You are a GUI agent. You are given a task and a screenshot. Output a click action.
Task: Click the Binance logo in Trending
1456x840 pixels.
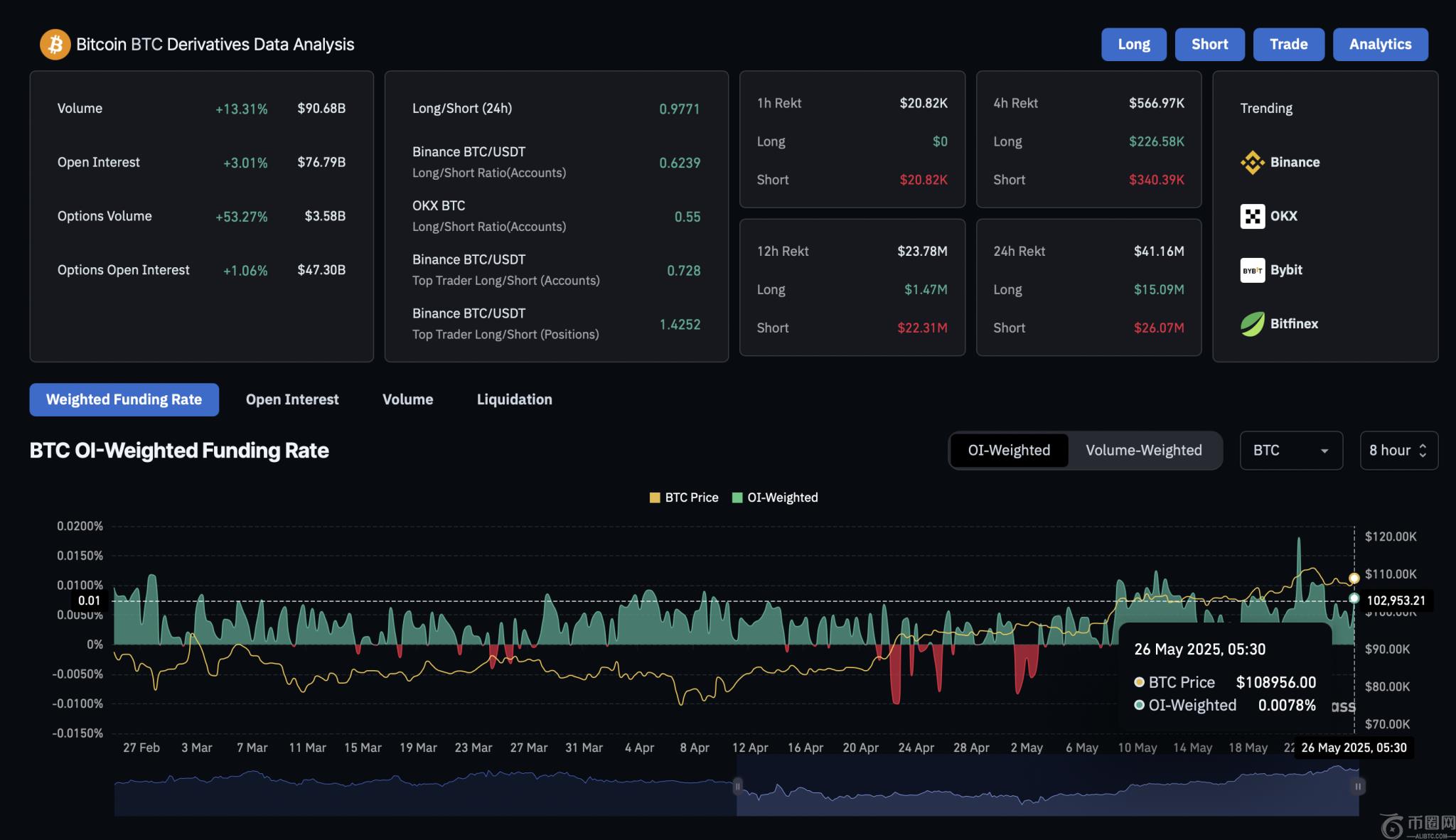click(1252, 162)
